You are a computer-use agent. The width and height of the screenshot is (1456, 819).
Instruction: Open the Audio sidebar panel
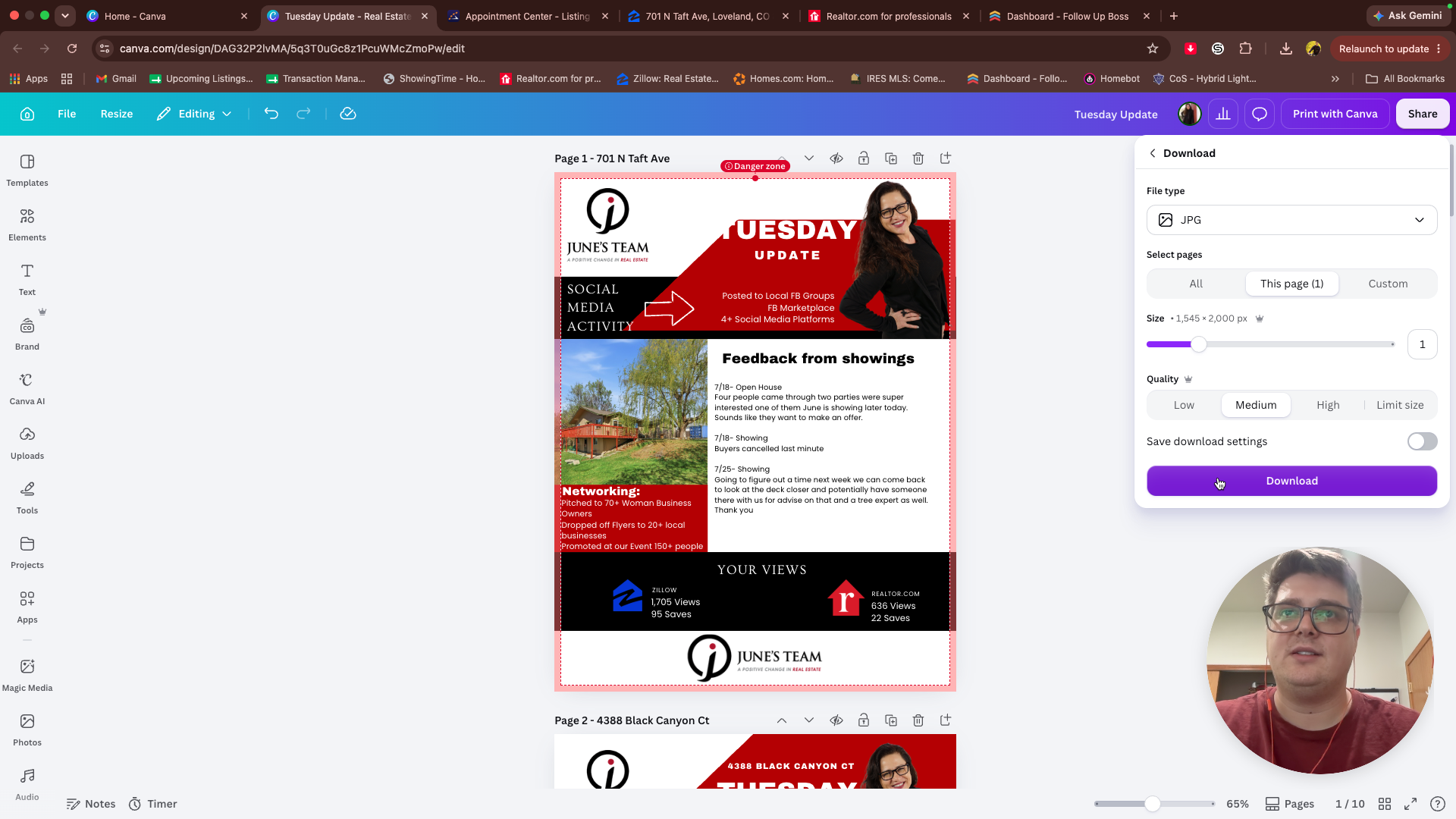pos(27,785)
